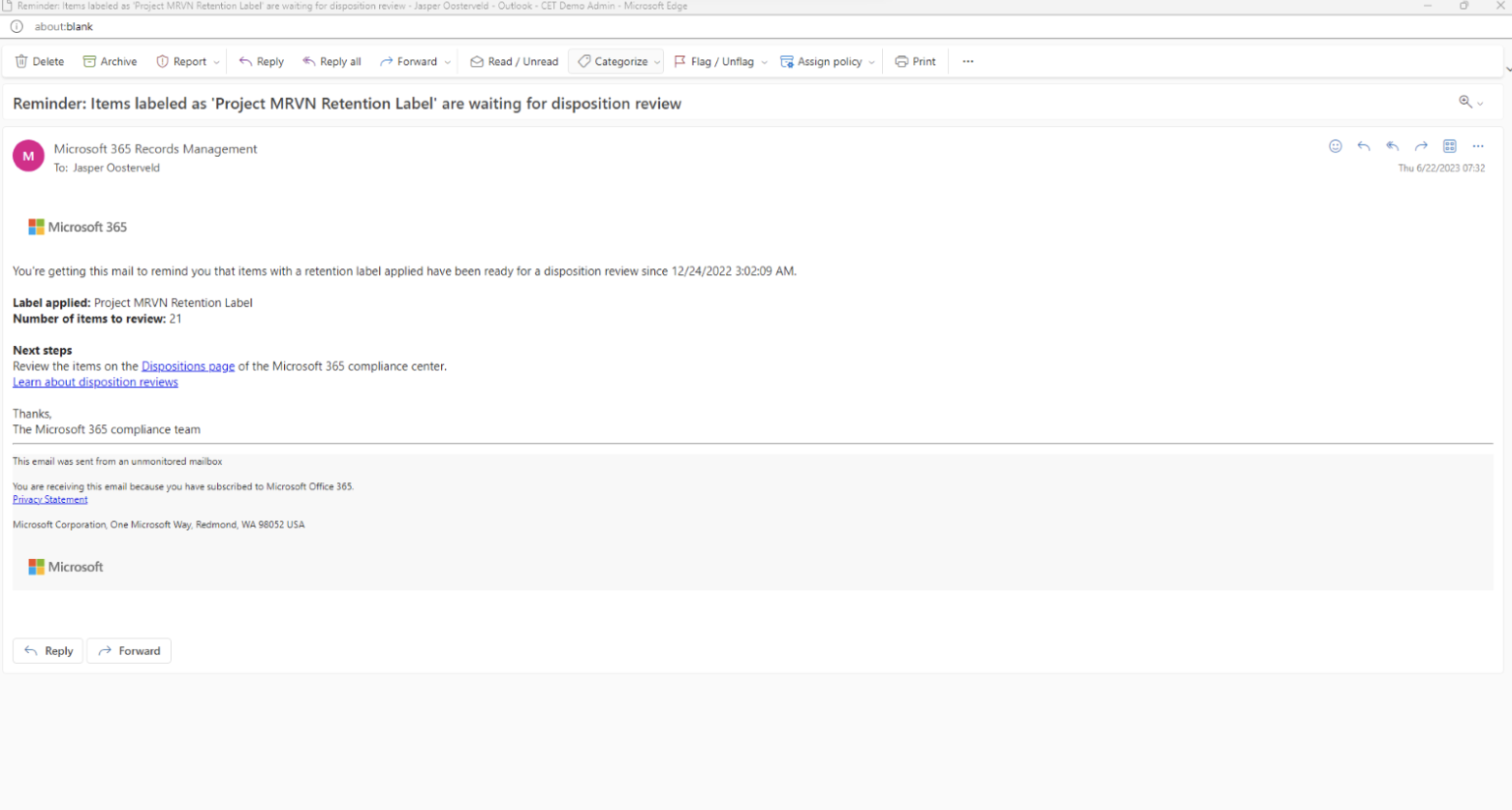
Task: Click recipient Jasper Oosterveld
Action: 116,168
